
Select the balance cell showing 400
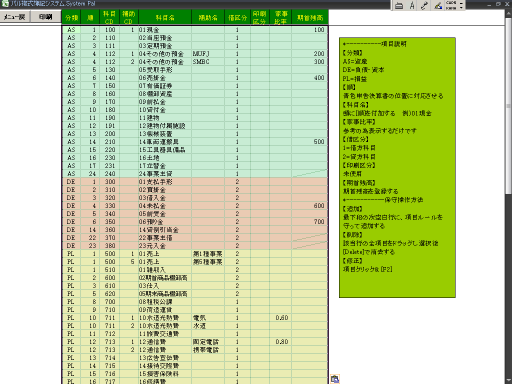(310, 78)
